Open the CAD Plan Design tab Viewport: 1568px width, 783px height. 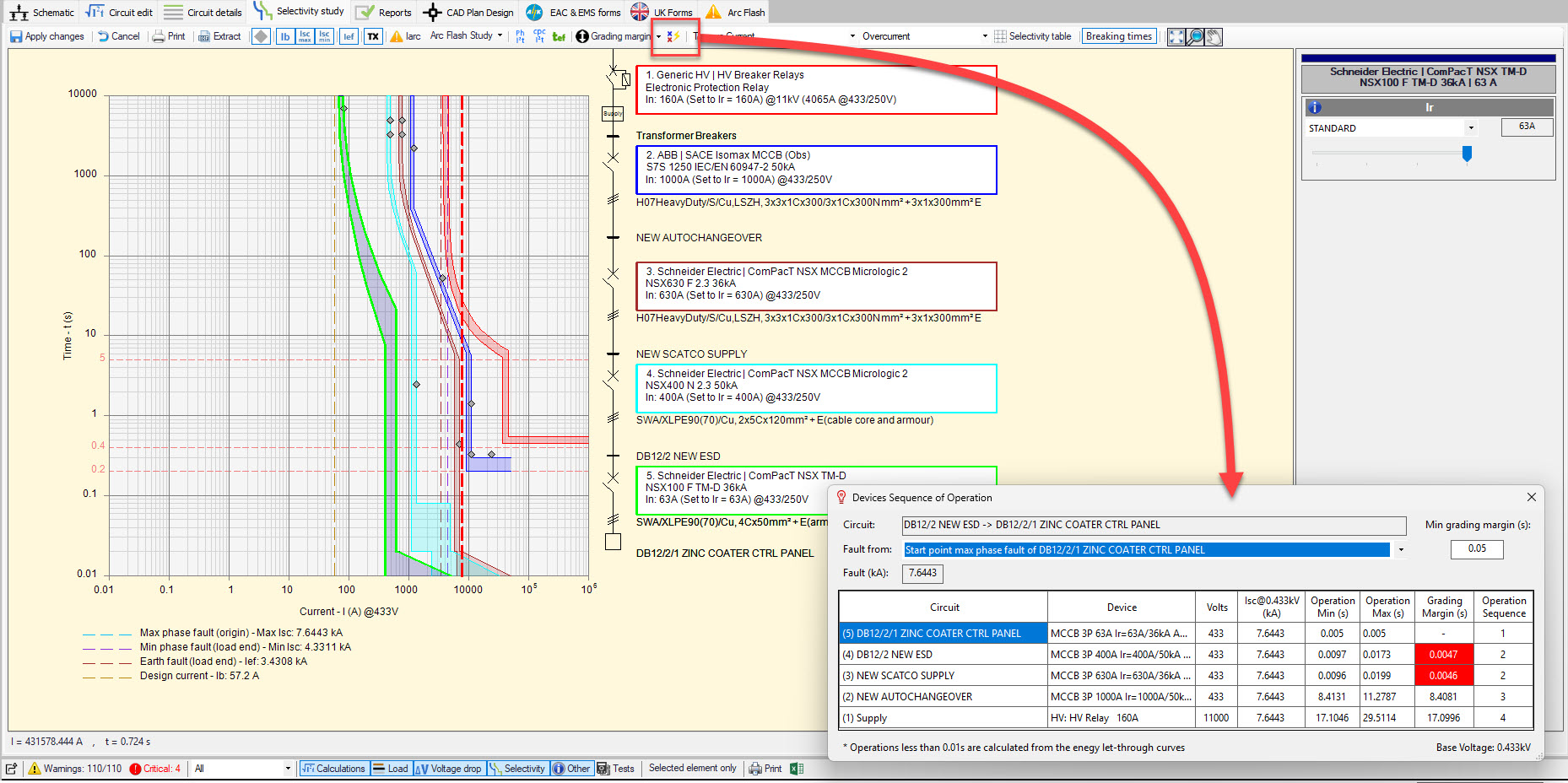pyautogui.click(x=468, y=12)
